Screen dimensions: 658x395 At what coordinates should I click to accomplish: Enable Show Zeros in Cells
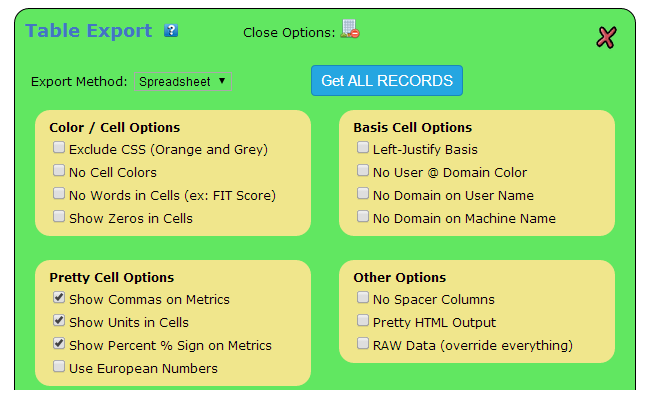pos(59,217)
